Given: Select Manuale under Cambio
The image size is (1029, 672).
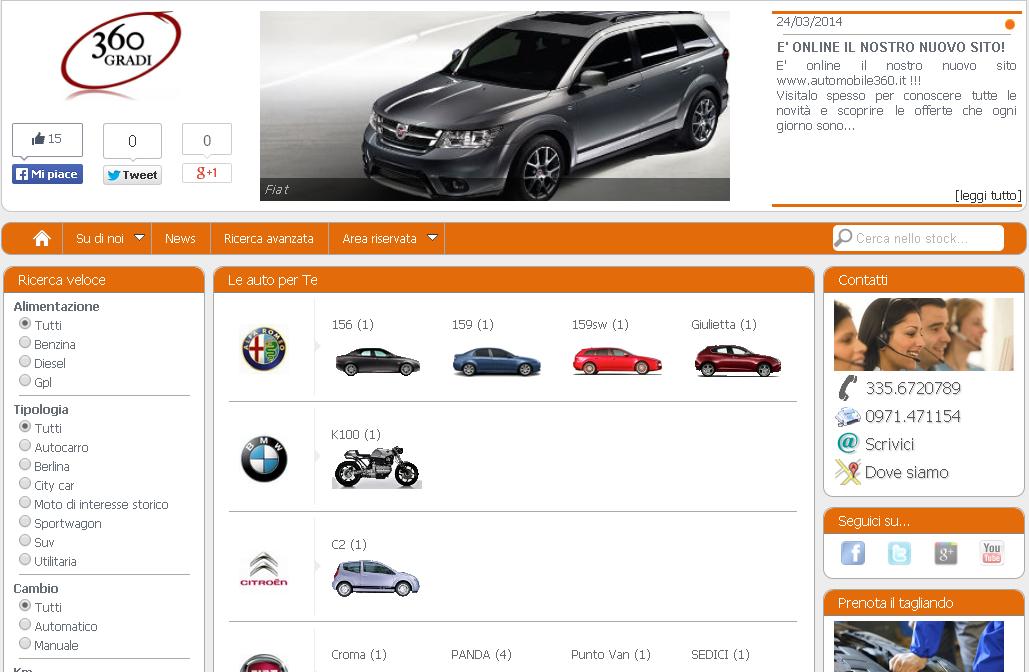Looking at the screenshot, I should (25, 643).
